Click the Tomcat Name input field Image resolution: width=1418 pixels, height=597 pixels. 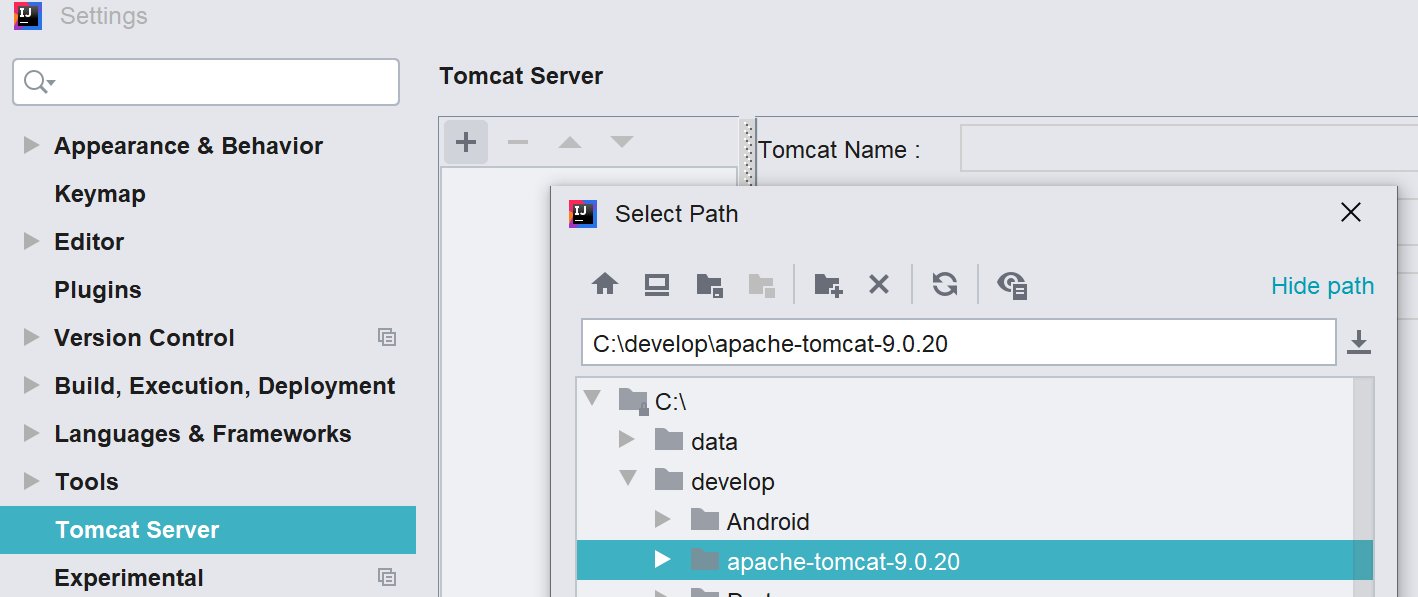click(x=1188, y=148)
